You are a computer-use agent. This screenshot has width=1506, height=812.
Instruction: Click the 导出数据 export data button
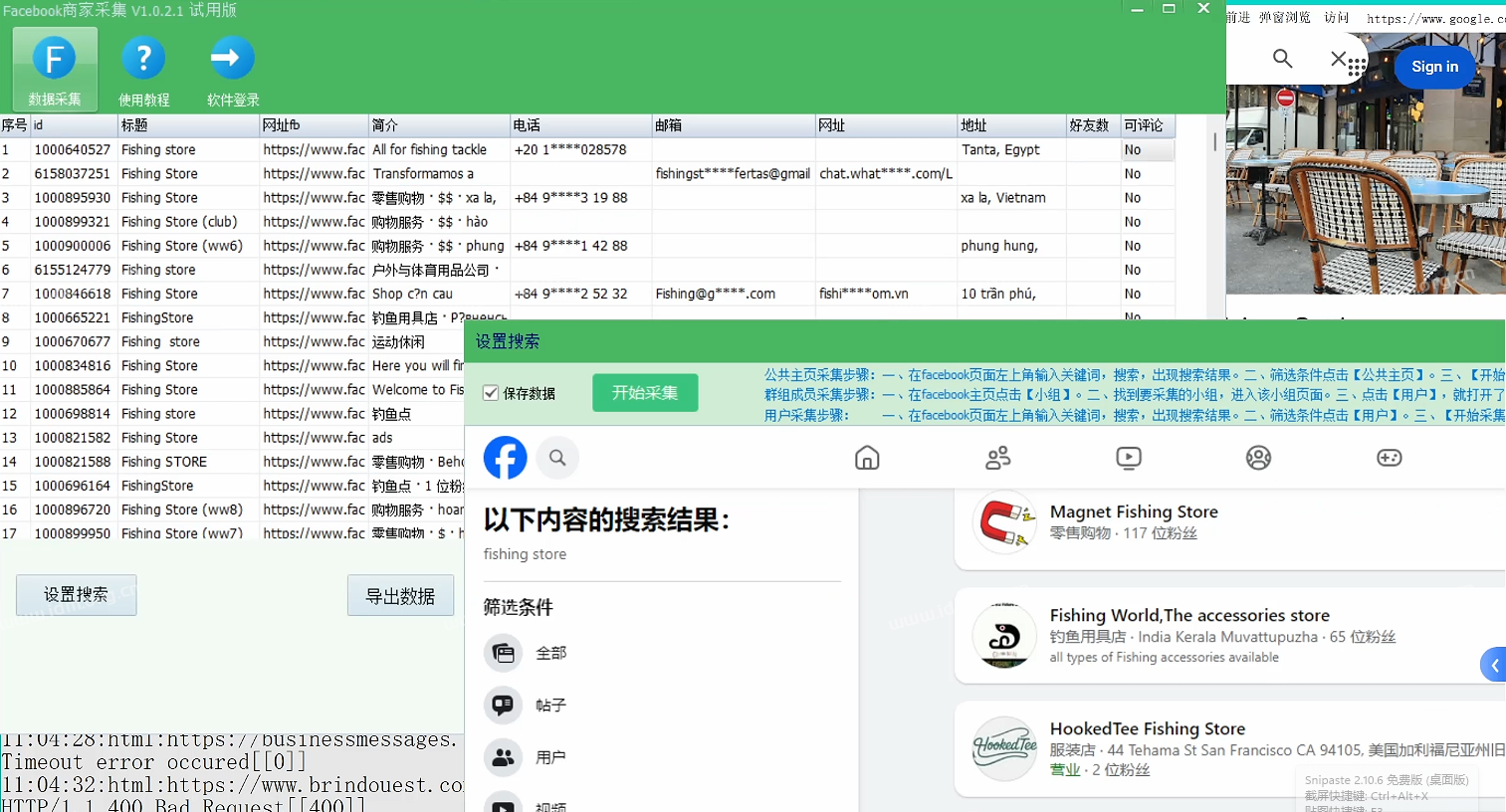[x=400, y=595]
